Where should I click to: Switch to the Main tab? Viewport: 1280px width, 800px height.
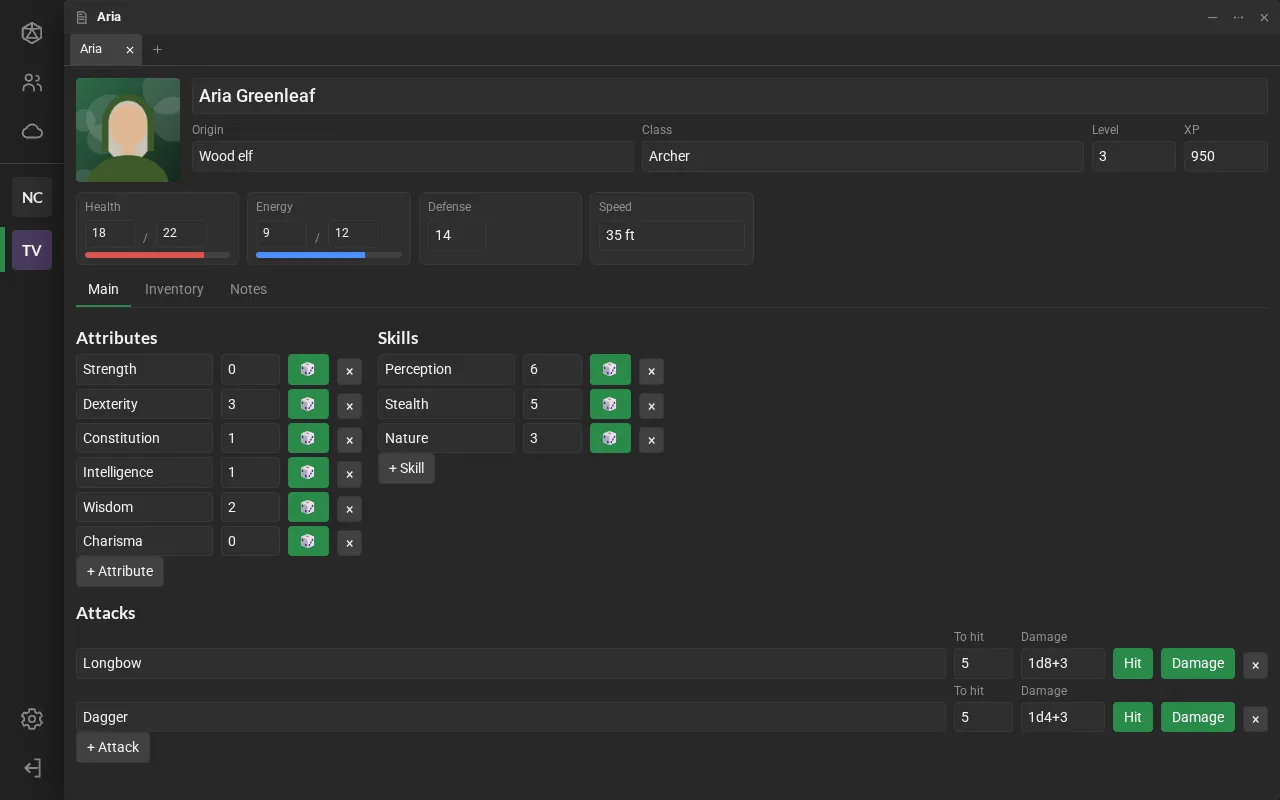tap(103, 290)
